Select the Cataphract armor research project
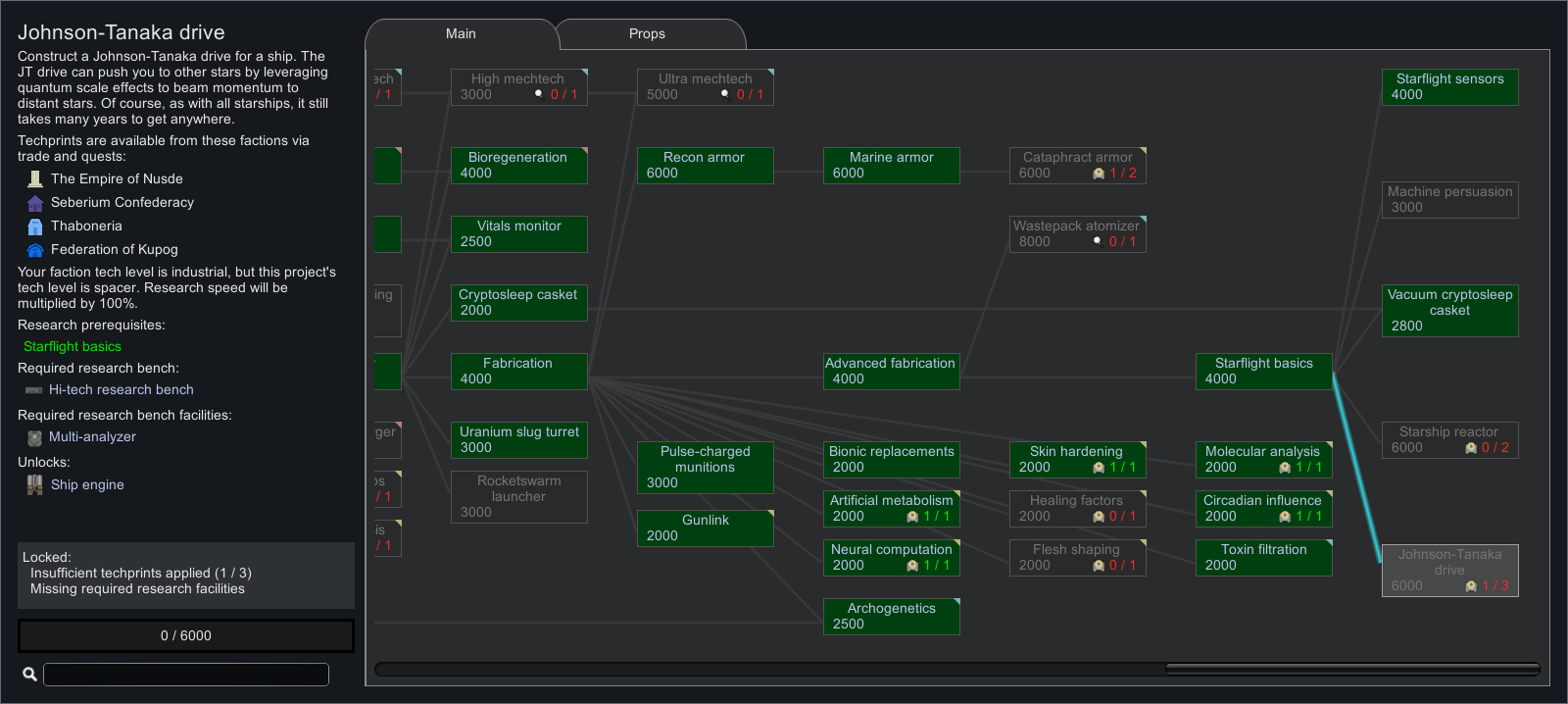Viewport: 1568px width, 704px height. click(x=1078, y=166)
